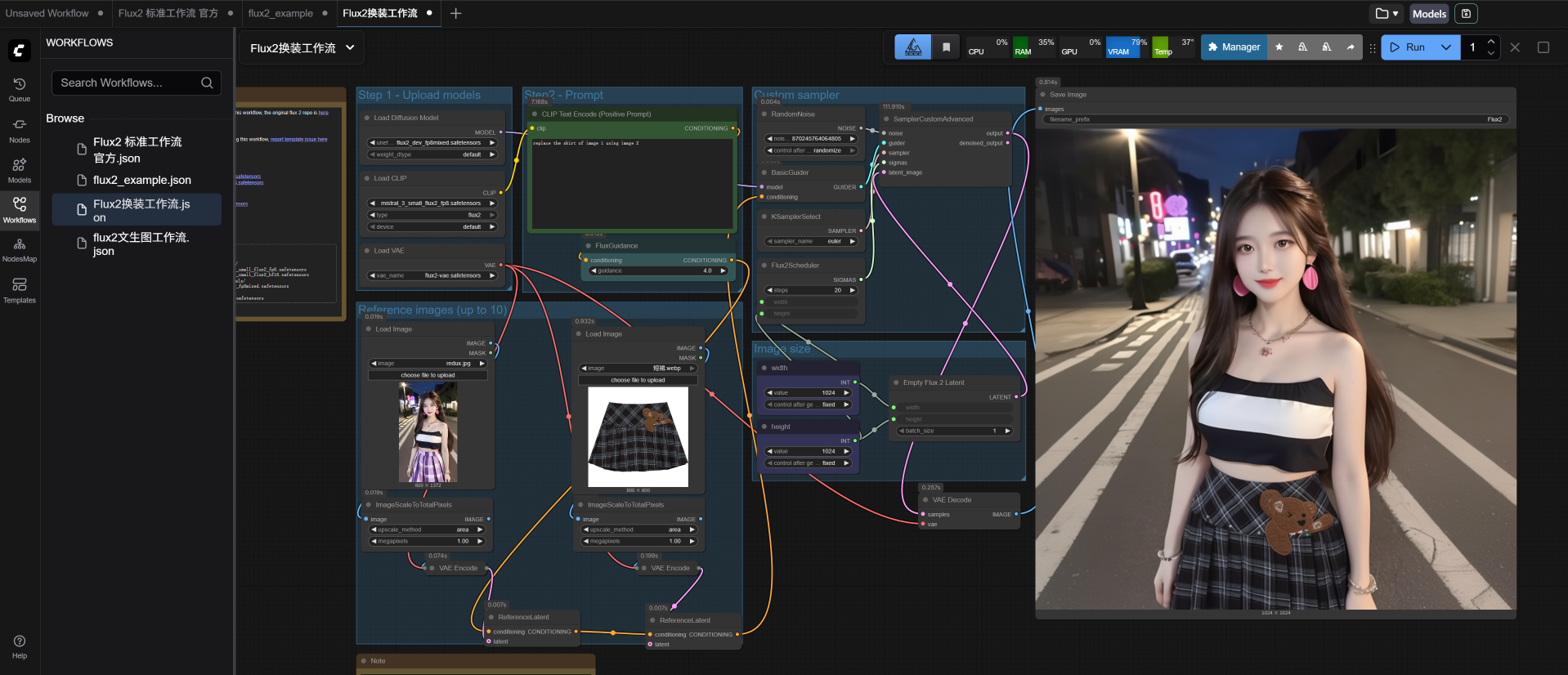Expand the Run button dropdown arrow
Image resolution: width=1568 pixels, height=675 pixels.
tap(1446, 47)
